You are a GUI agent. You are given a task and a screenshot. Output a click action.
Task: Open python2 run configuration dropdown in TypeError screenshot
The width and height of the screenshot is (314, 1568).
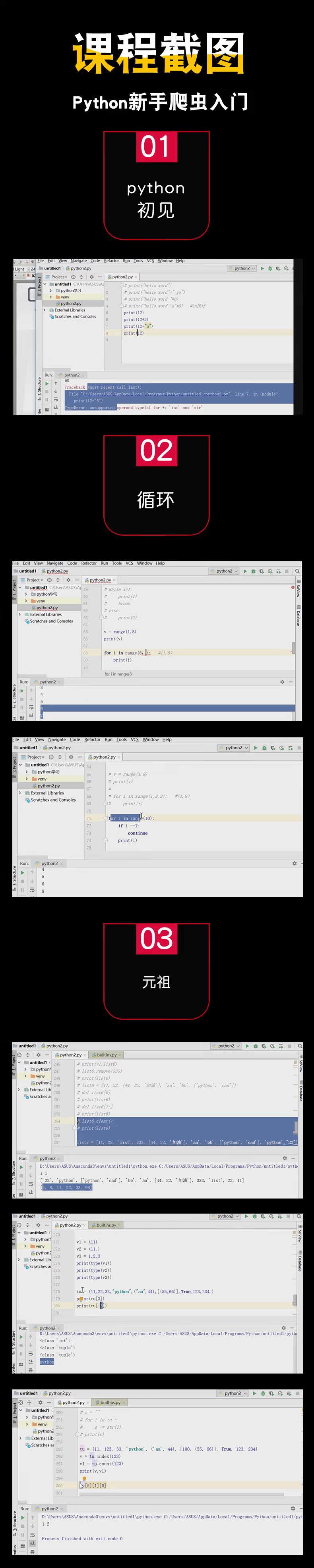[x=243, y=268]
